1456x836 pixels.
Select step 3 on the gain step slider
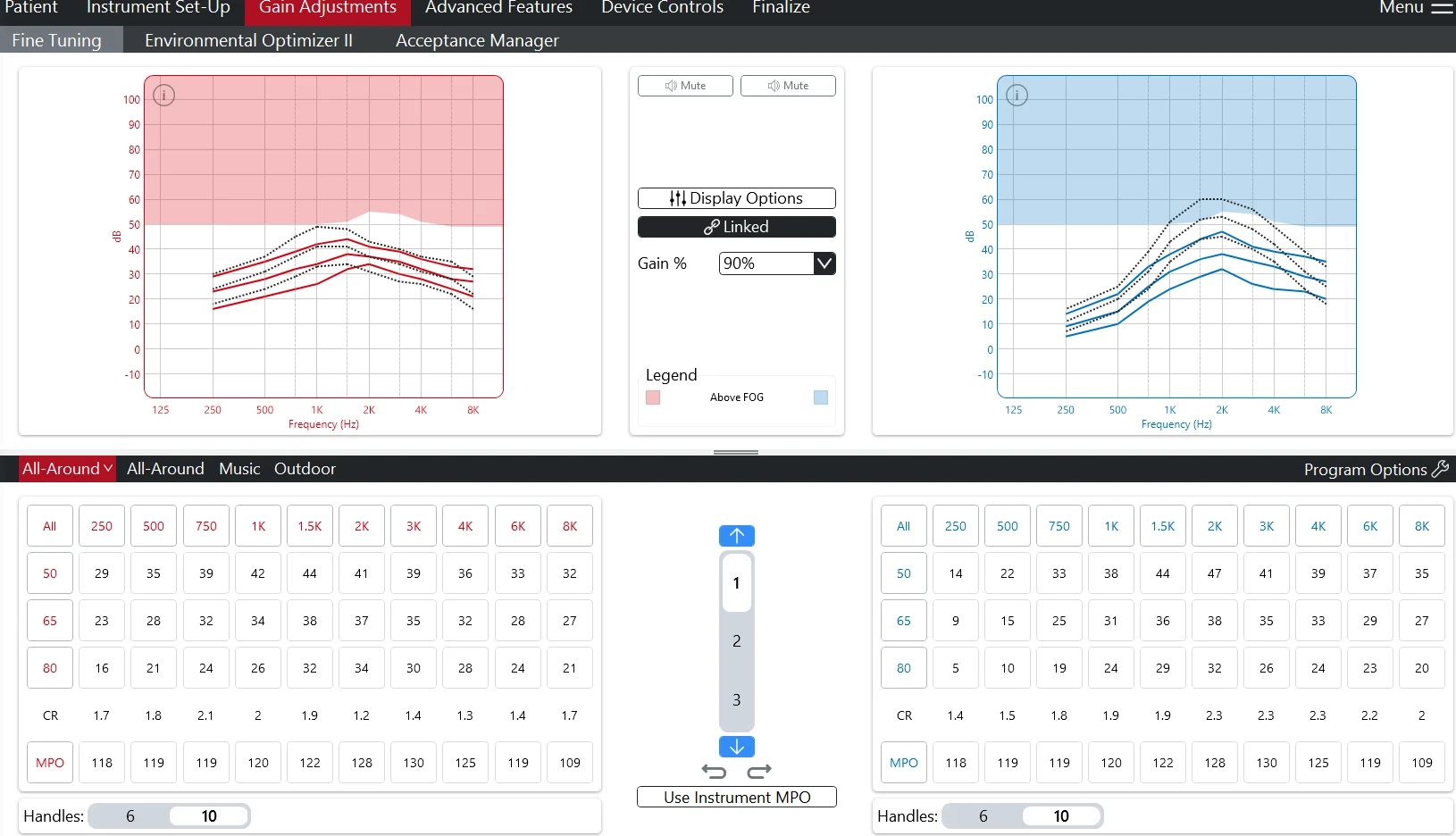click(737, 700)
